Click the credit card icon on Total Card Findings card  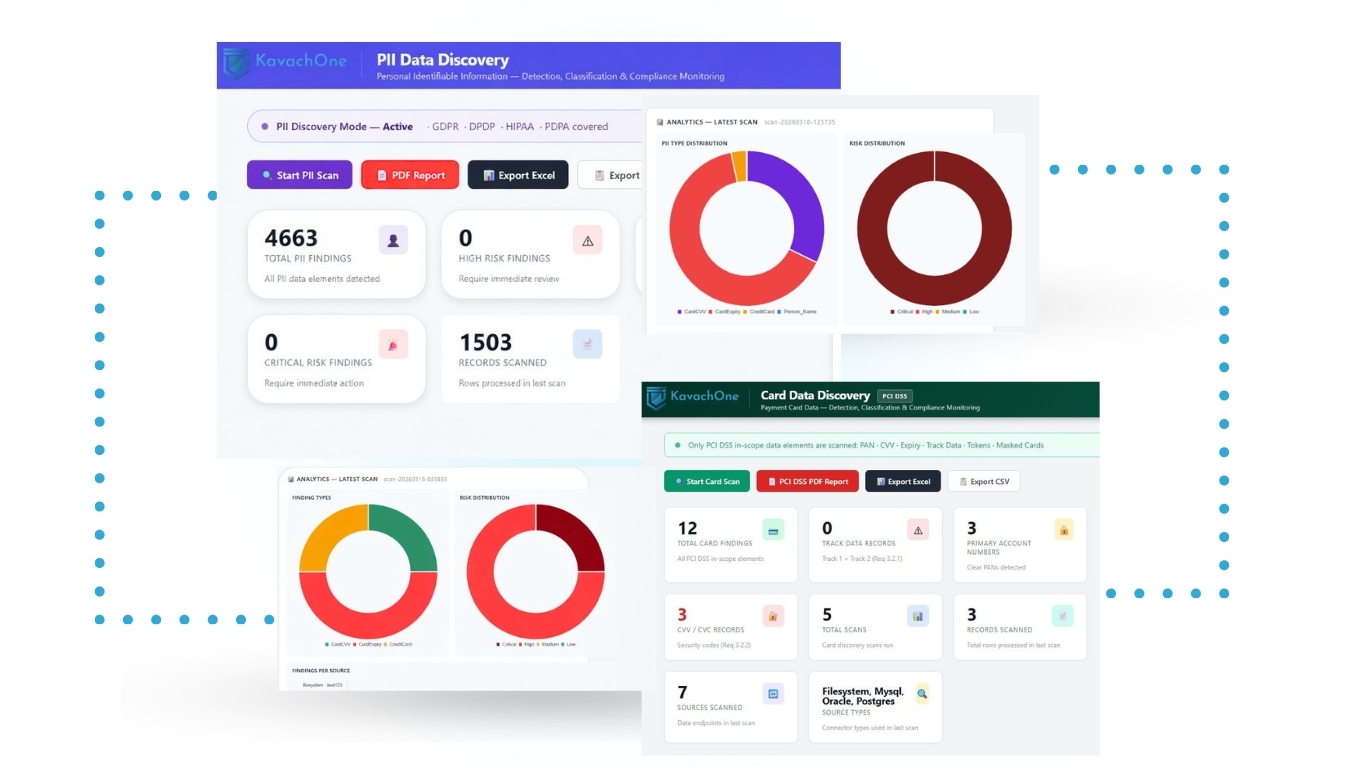click(x=773, y=530)
